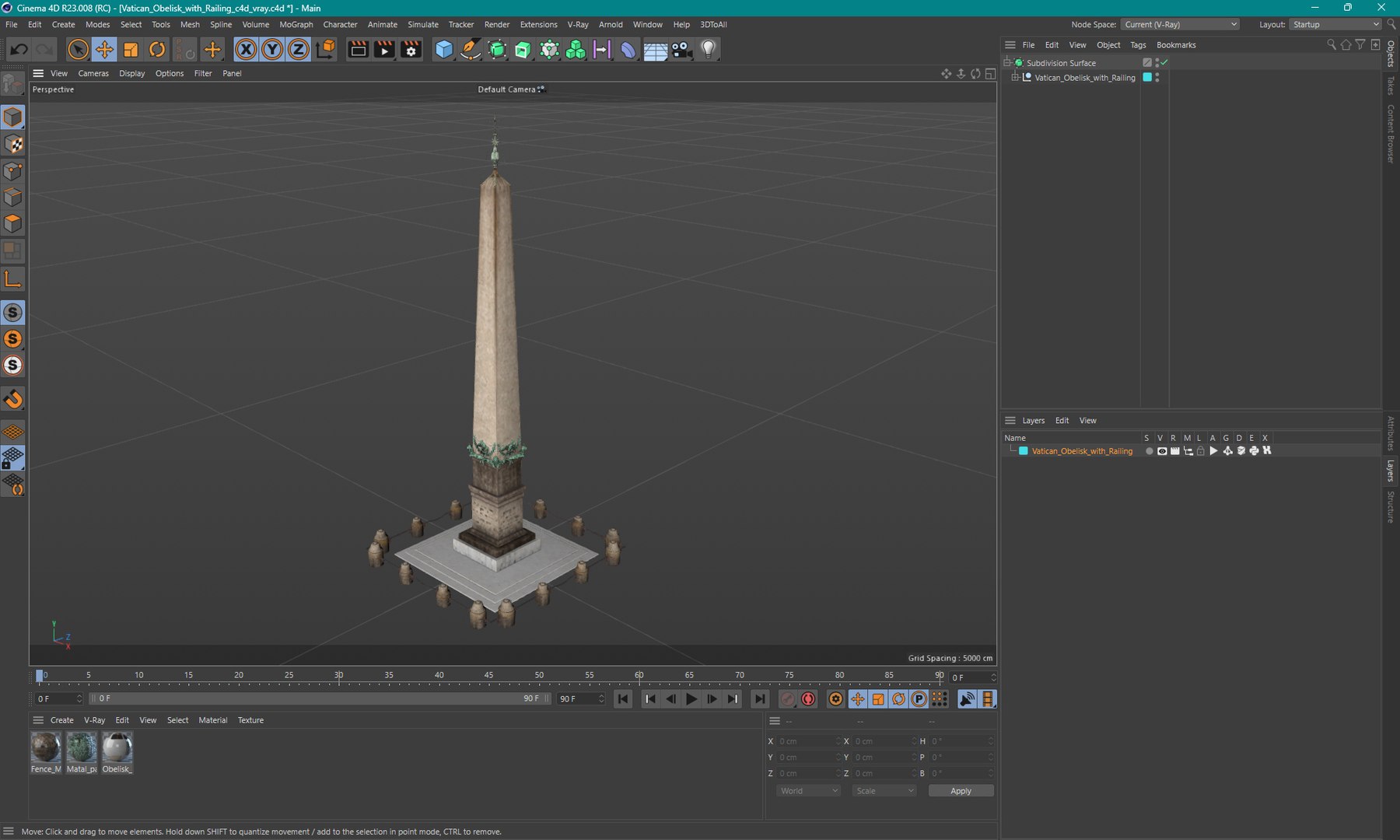Open the MoGraph menu

pyautogui.click(x=296, y=25)
